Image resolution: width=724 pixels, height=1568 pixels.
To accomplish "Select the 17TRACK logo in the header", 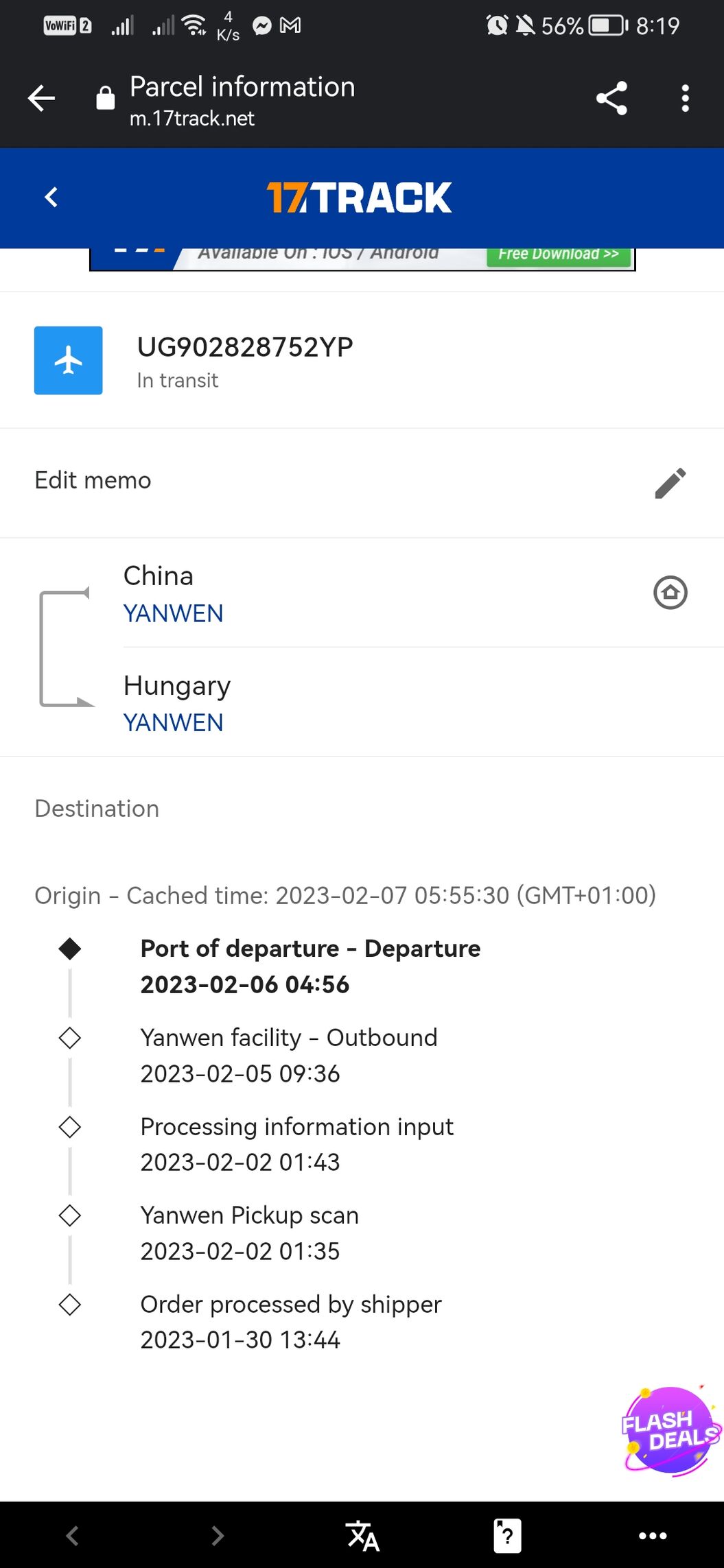I will coord(359,198).
